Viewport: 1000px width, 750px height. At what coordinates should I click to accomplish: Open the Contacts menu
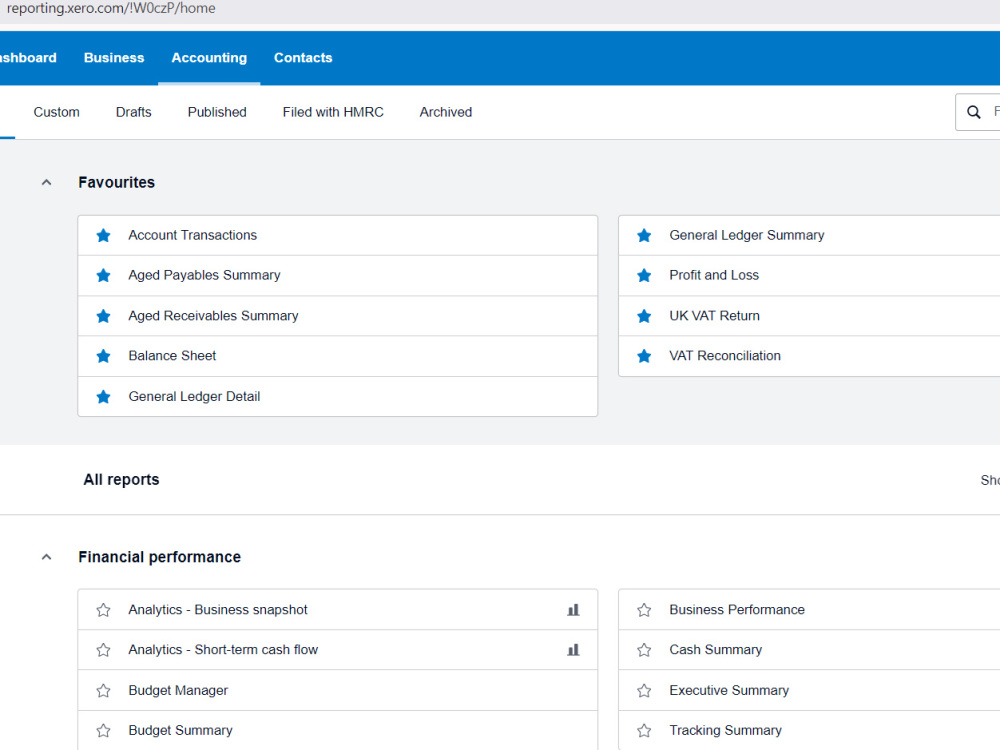point(303,58)
